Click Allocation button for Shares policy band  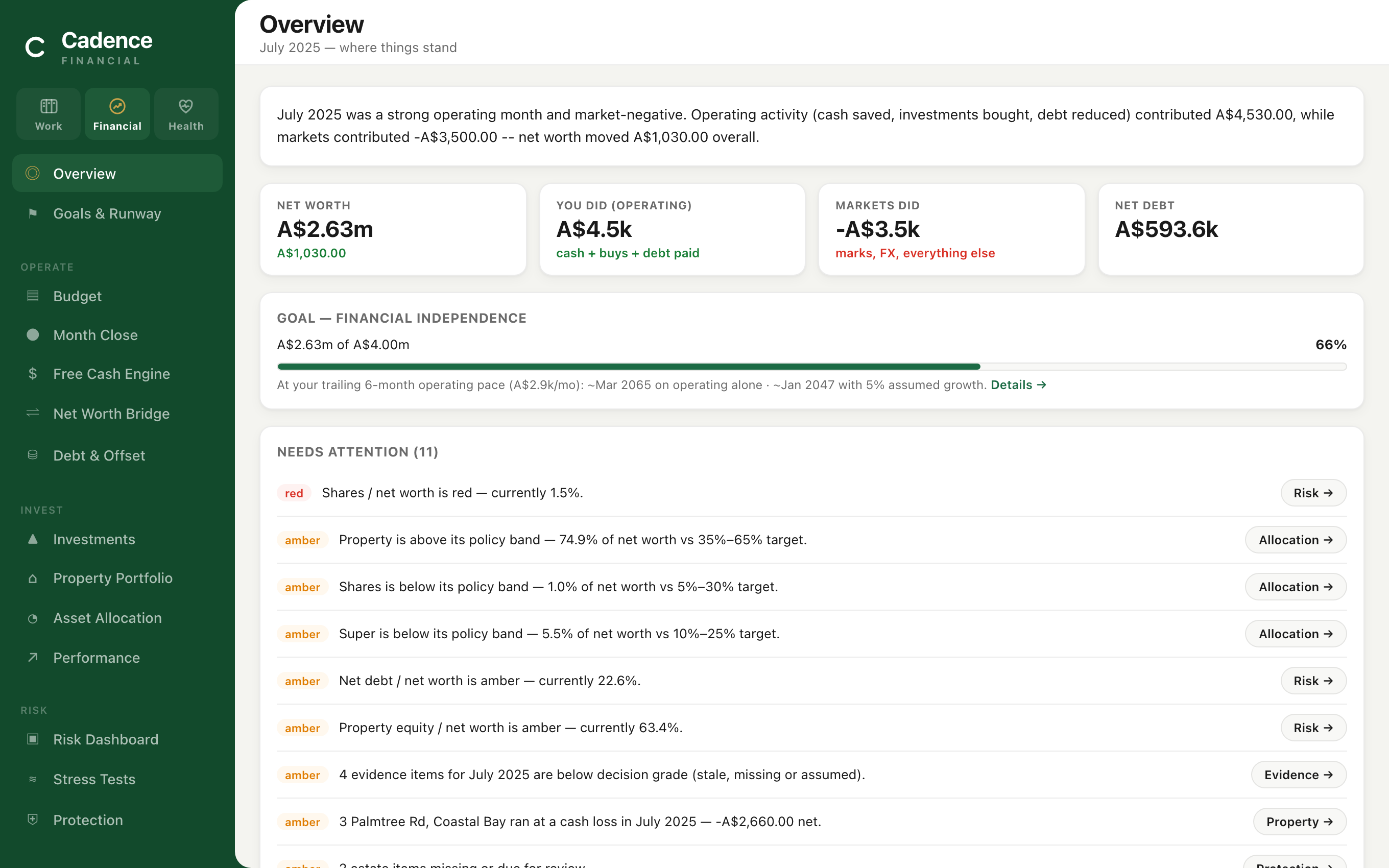tap(1296, 587)
